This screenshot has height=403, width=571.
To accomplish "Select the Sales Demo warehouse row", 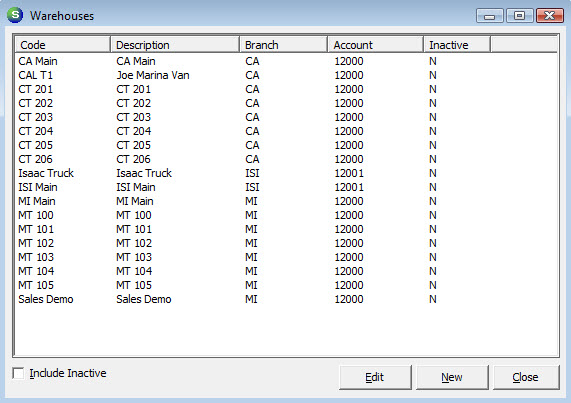I will (286, 299).
